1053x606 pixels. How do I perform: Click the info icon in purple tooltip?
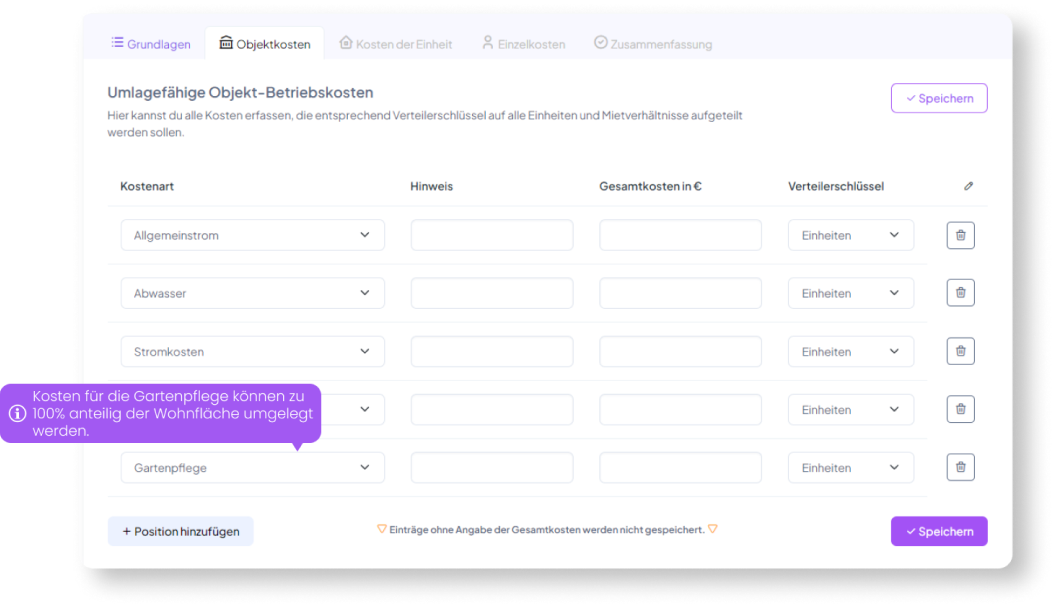(x=17, y=414)
